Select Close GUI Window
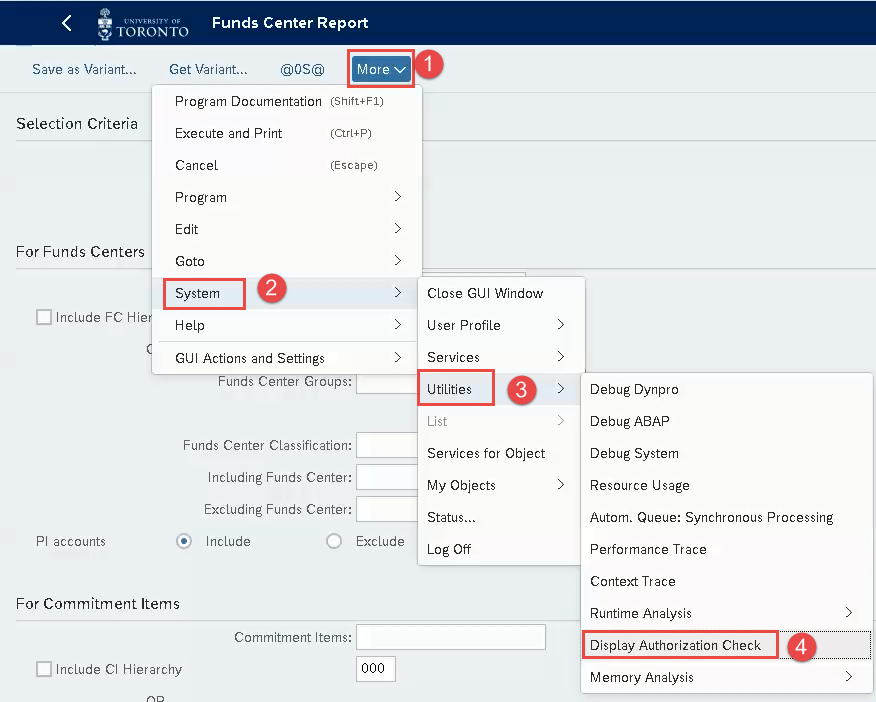This screenshot has width=876, height=702. coord(501,293)
